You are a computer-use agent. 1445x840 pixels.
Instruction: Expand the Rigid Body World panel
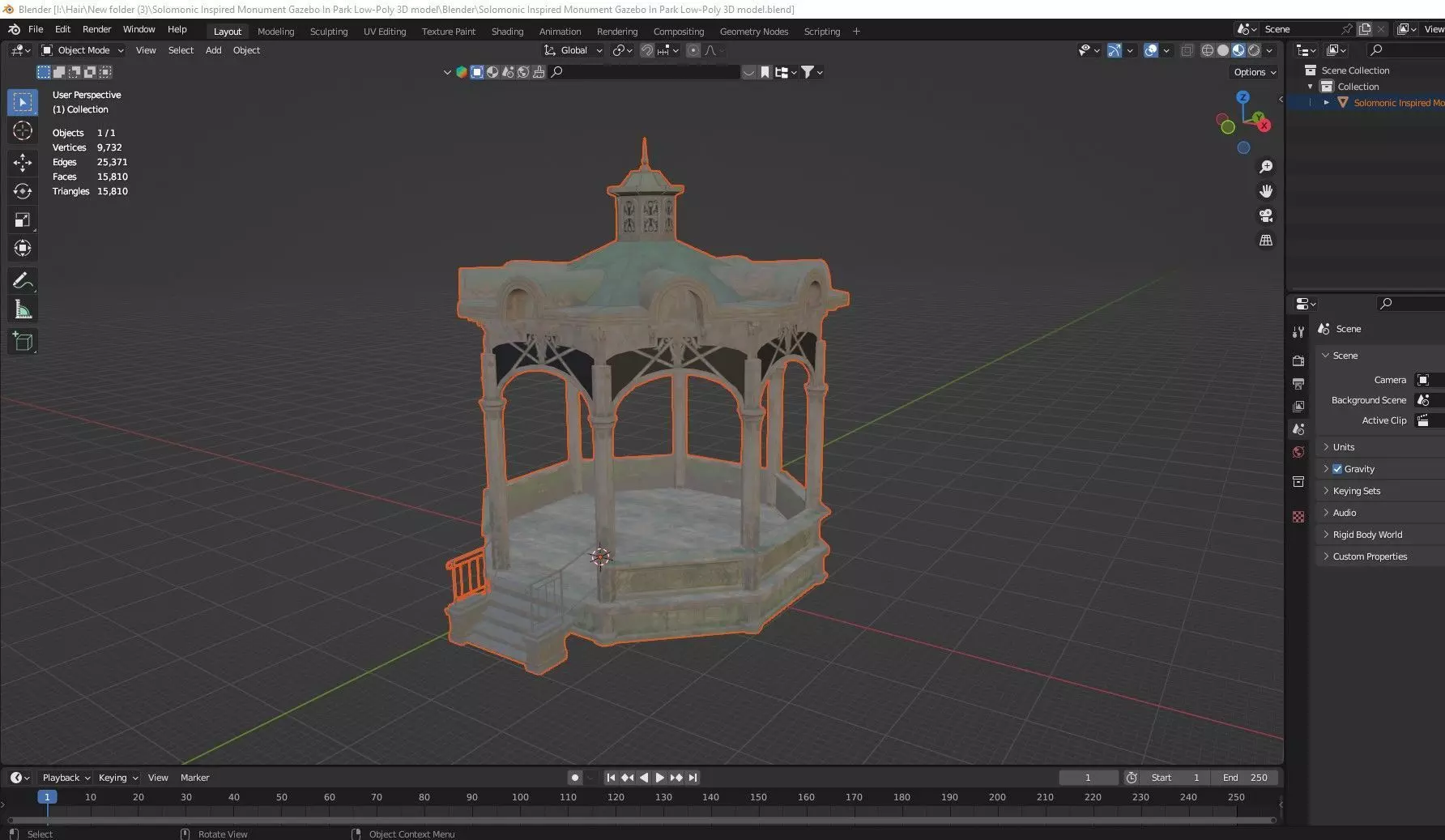pos(1381,535)
